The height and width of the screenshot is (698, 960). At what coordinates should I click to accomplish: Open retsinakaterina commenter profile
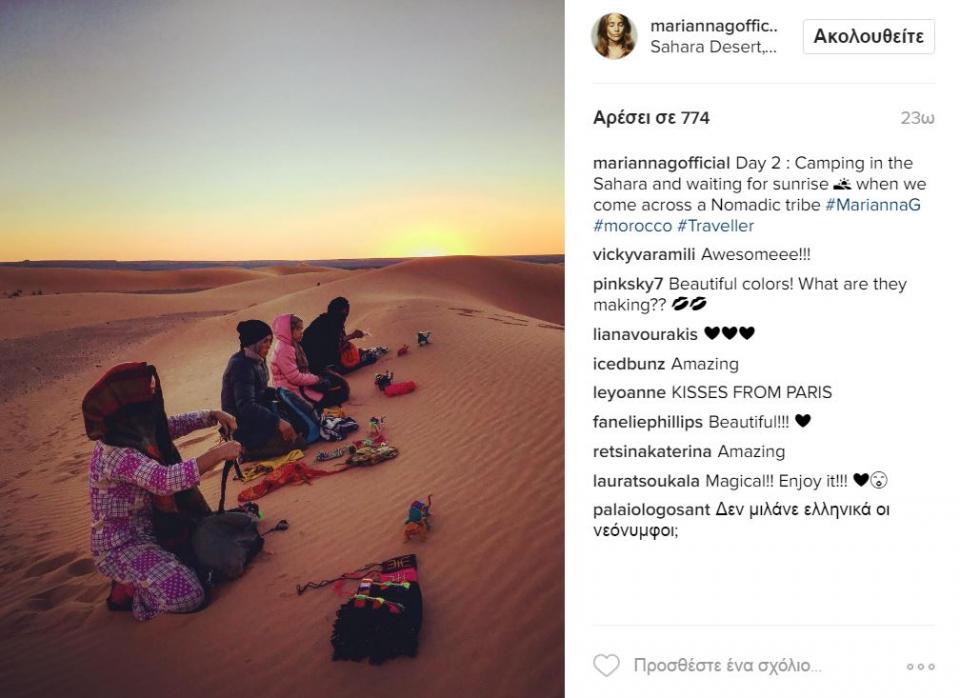(652, 452)
